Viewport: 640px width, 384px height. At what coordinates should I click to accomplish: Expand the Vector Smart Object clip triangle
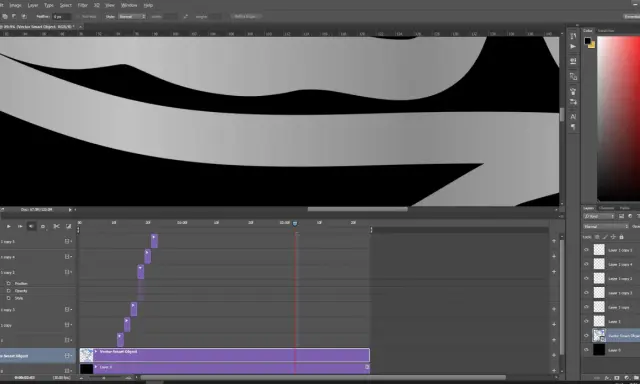[x=96, y=351]
